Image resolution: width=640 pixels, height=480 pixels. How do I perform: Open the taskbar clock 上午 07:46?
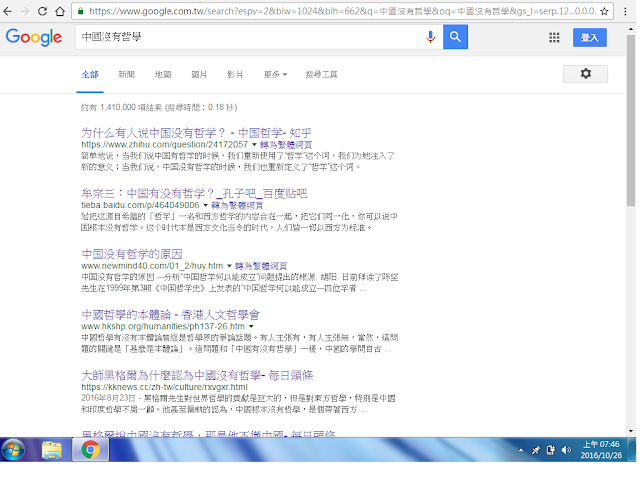[x=601, y=450]
